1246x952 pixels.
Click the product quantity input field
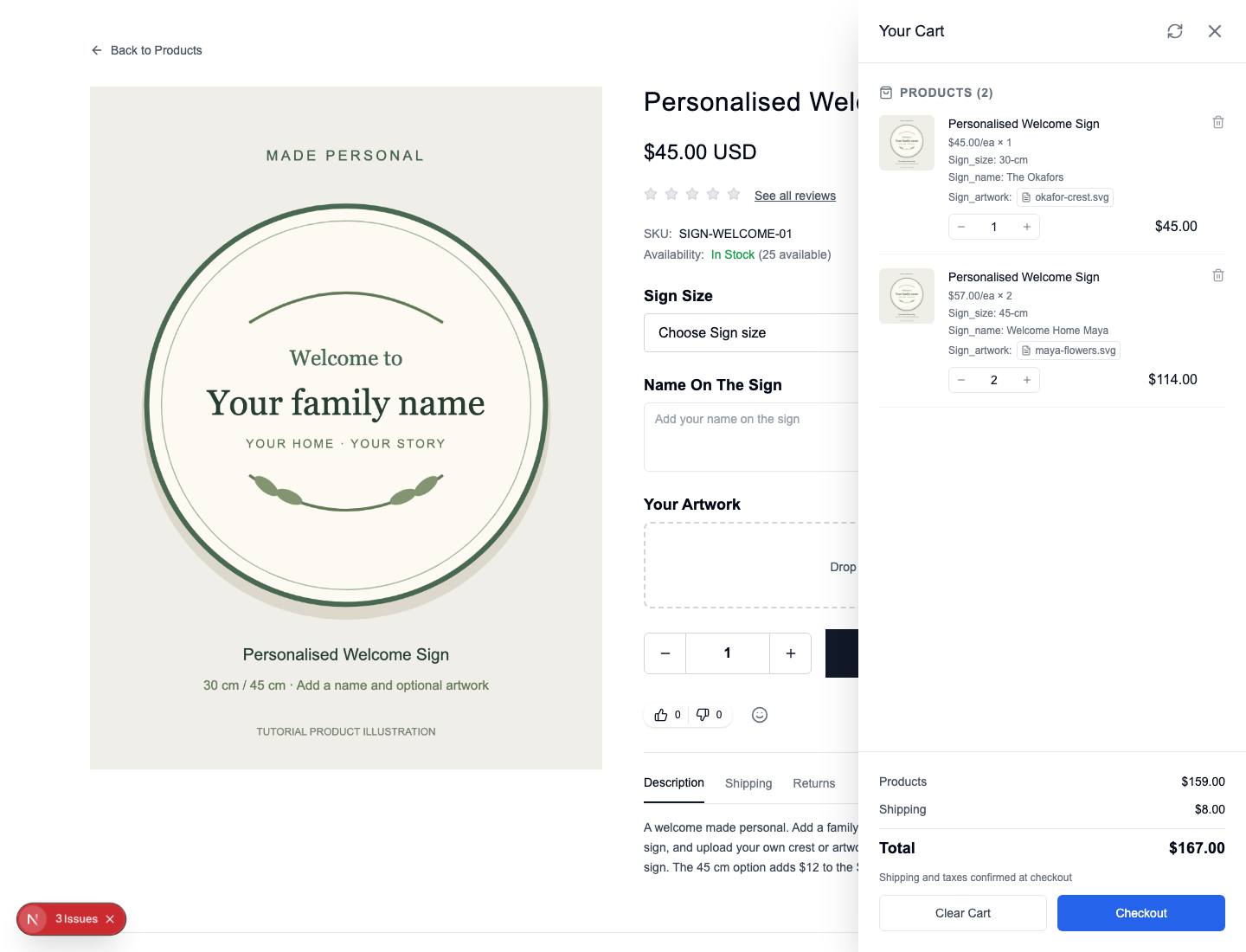click(728, 653)
